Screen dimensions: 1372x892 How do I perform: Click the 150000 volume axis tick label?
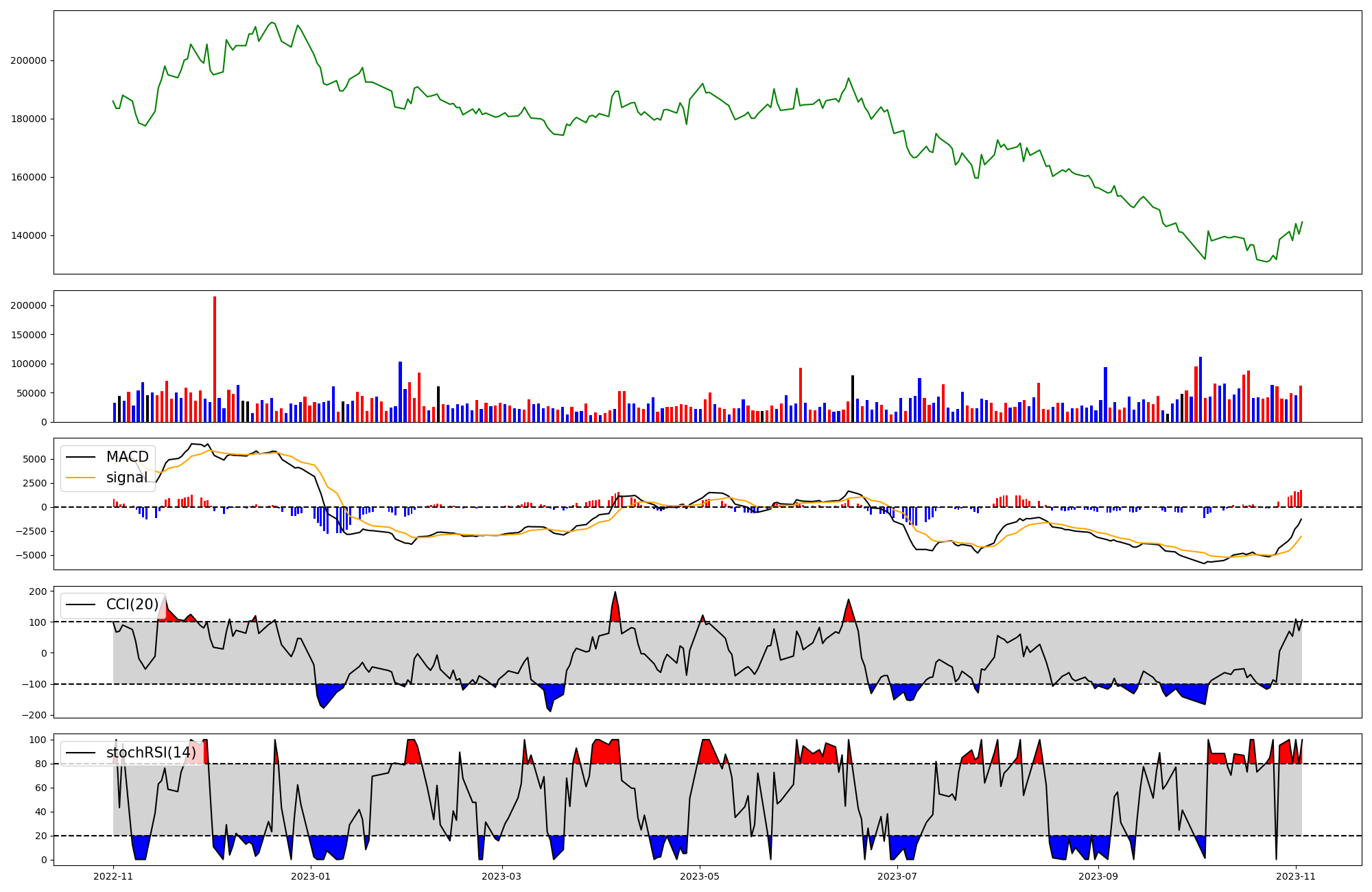pyautogui.click(x=28, y=335)
